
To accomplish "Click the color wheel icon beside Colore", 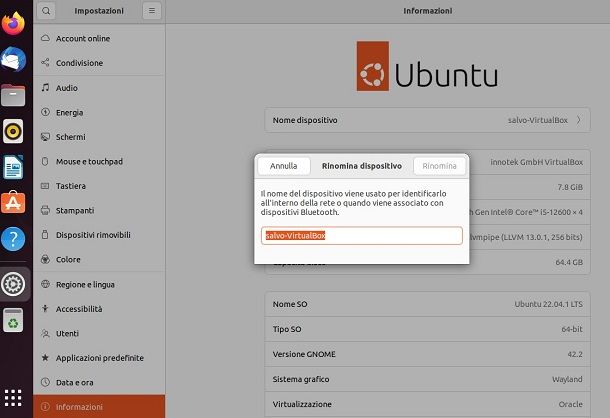I will tap(46, 259).
